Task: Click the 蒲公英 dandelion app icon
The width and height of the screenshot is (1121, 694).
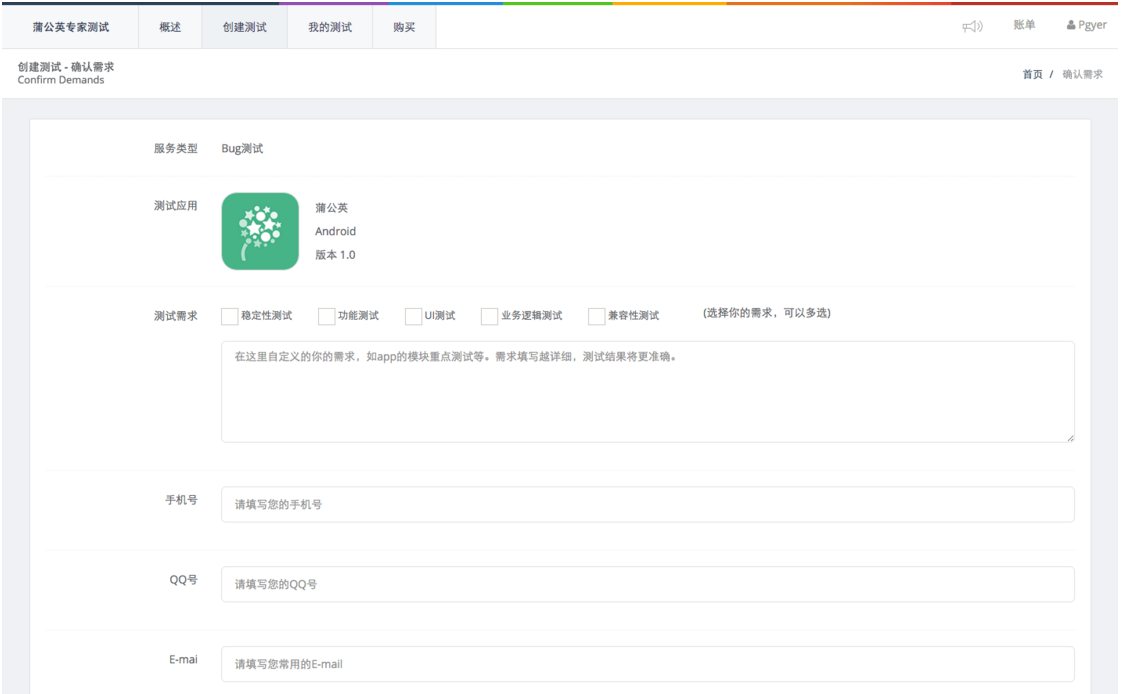Action: pyautogui.click(x=260, y=231)
